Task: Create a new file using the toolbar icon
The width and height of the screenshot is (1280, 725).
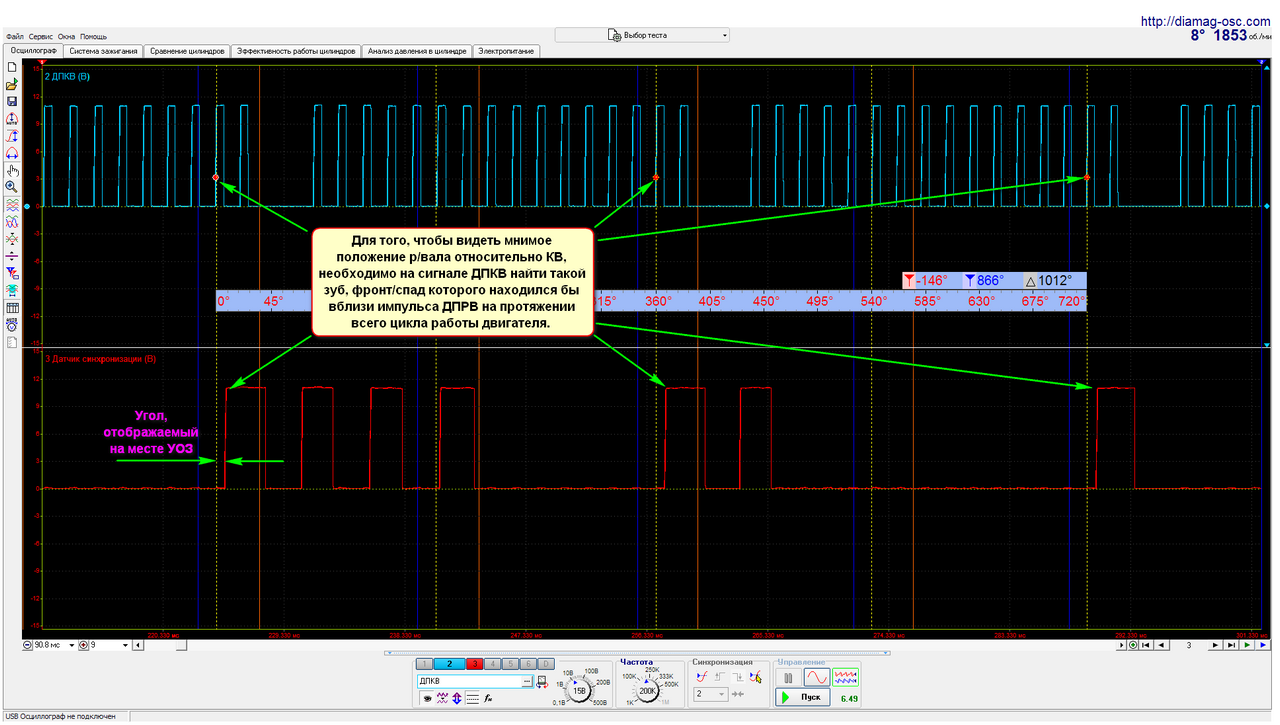Action: [x=10, y=66]
